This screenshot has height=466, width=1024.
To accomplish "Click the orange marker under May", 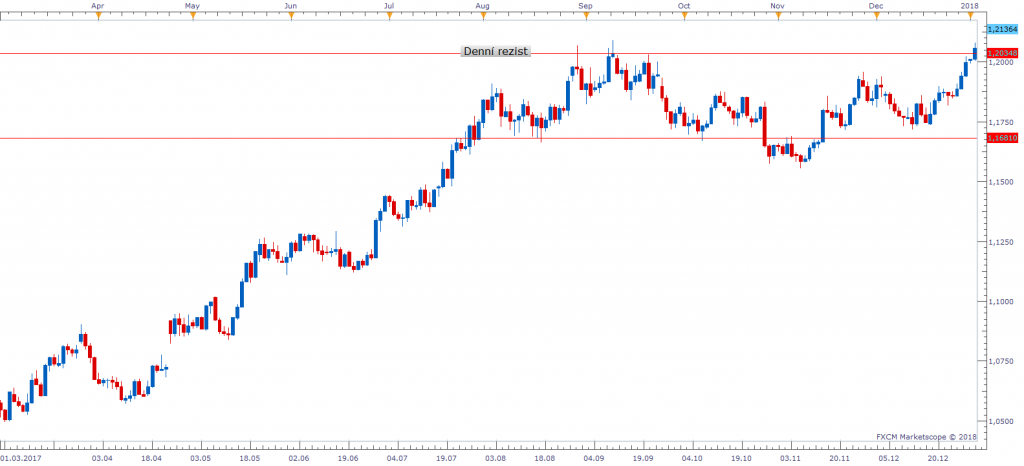I will [x=193, y=15].
